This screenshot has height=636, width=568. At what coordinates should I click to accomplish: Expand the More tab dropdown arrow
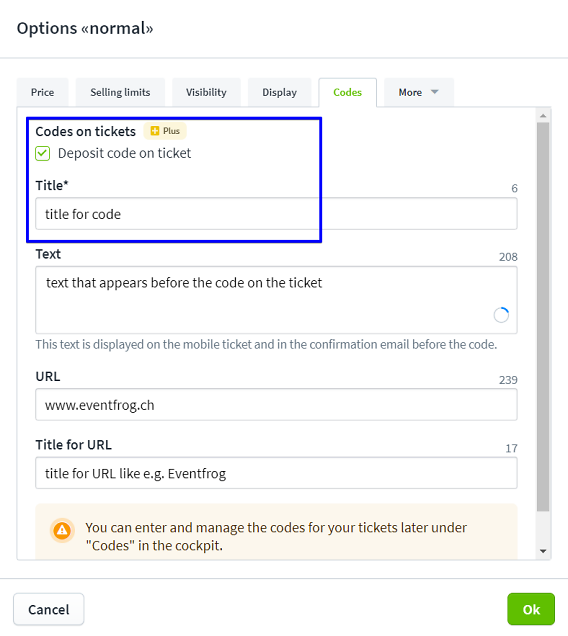435,92
